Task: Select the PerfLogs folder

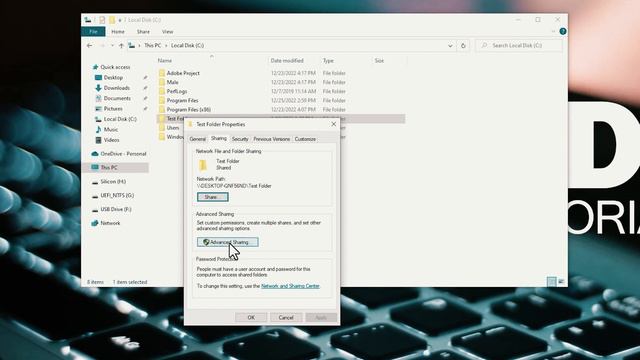Action: [177, 91]
